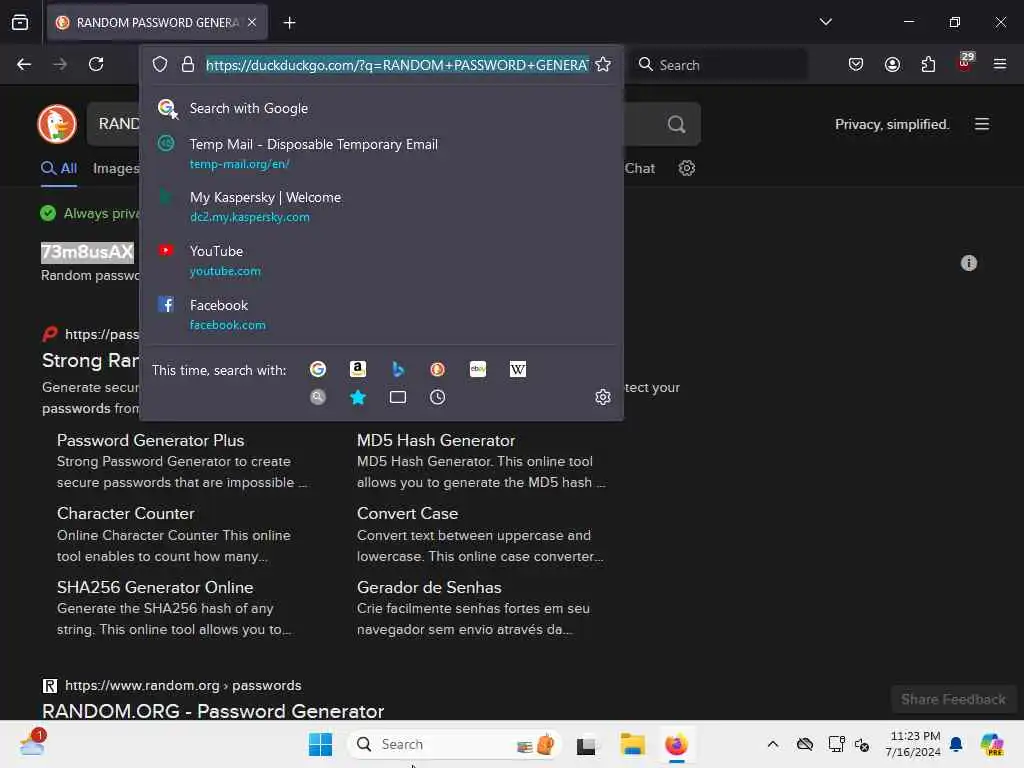Open DuckDuckGo search settings gear
The image size is (1024, 768).
pos(686,168)
